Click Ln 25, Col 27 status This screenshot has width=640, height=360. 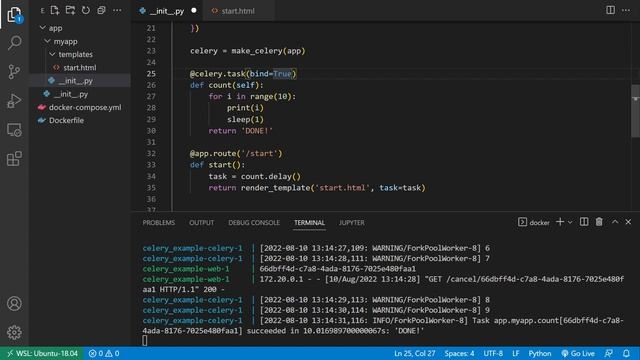[415, 353]
